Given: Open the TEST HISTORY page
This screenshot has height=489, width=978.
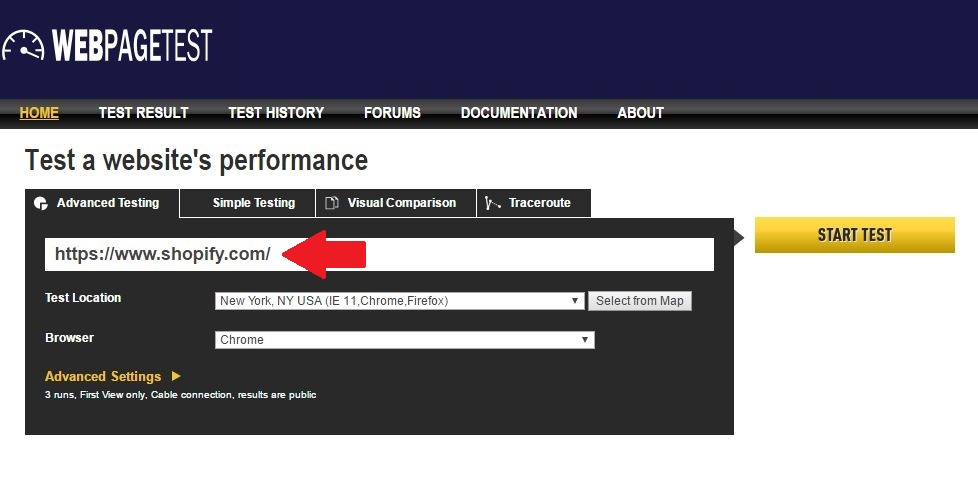Looking at the screenshot, I should [276, 113].
